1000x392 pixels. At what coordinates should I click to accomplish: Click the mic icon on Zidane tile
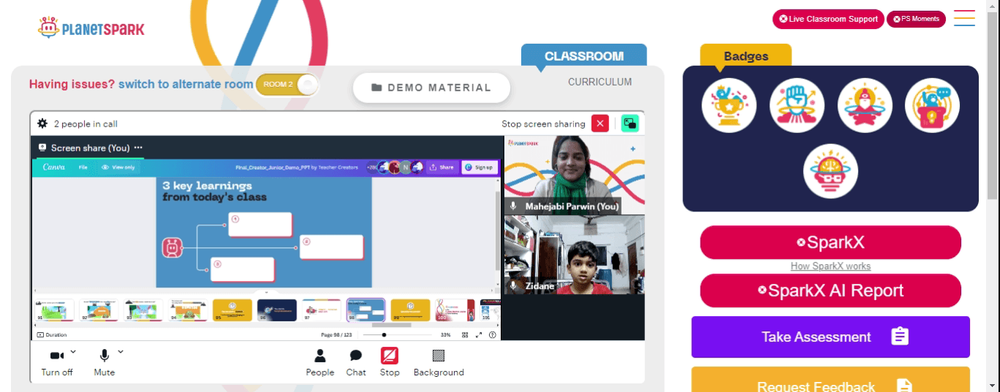[x=513, y=287]
